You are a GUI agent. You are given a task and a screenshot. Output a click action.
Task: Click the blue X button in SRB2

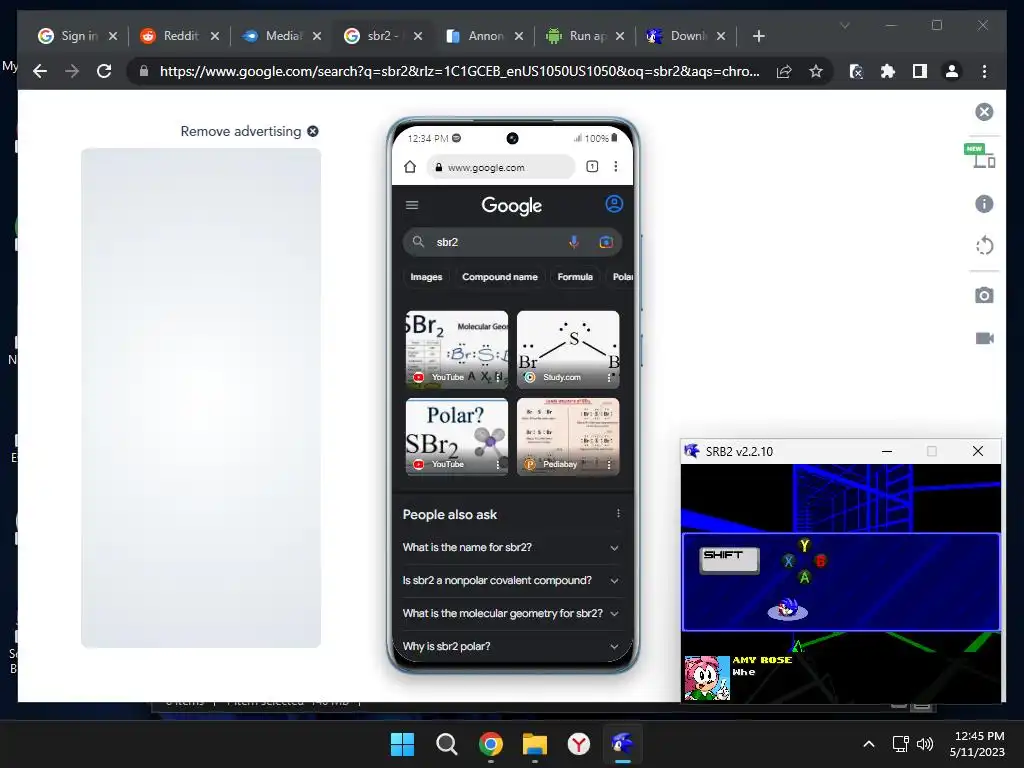(x=789, y=561)
